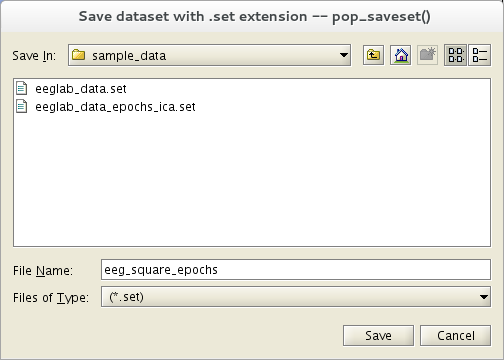
Task: Jump to the home directory
Action: tap(400, 55)
